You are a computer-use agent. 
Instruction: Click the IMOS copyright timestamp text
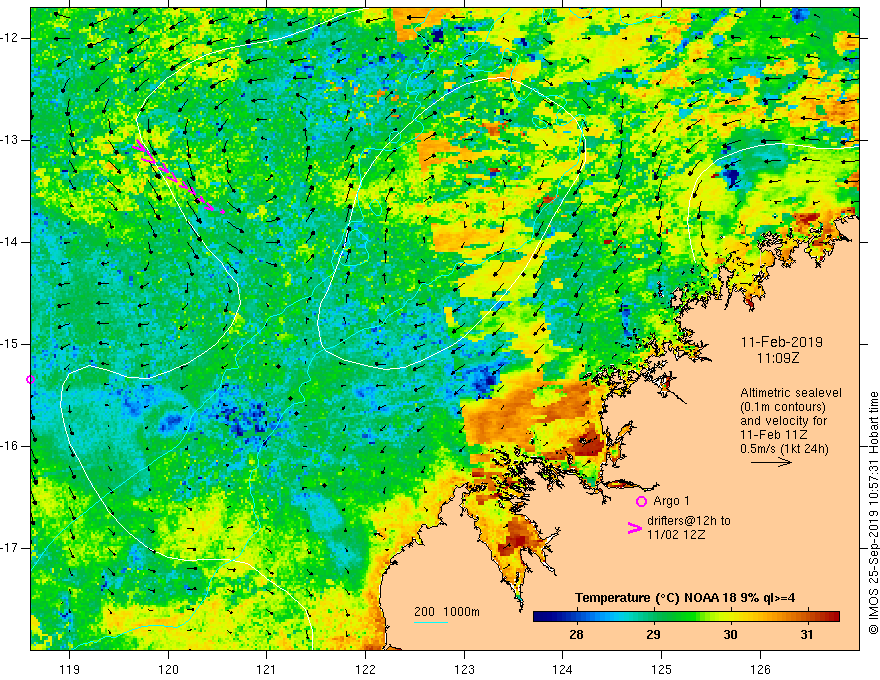[873, 513]
